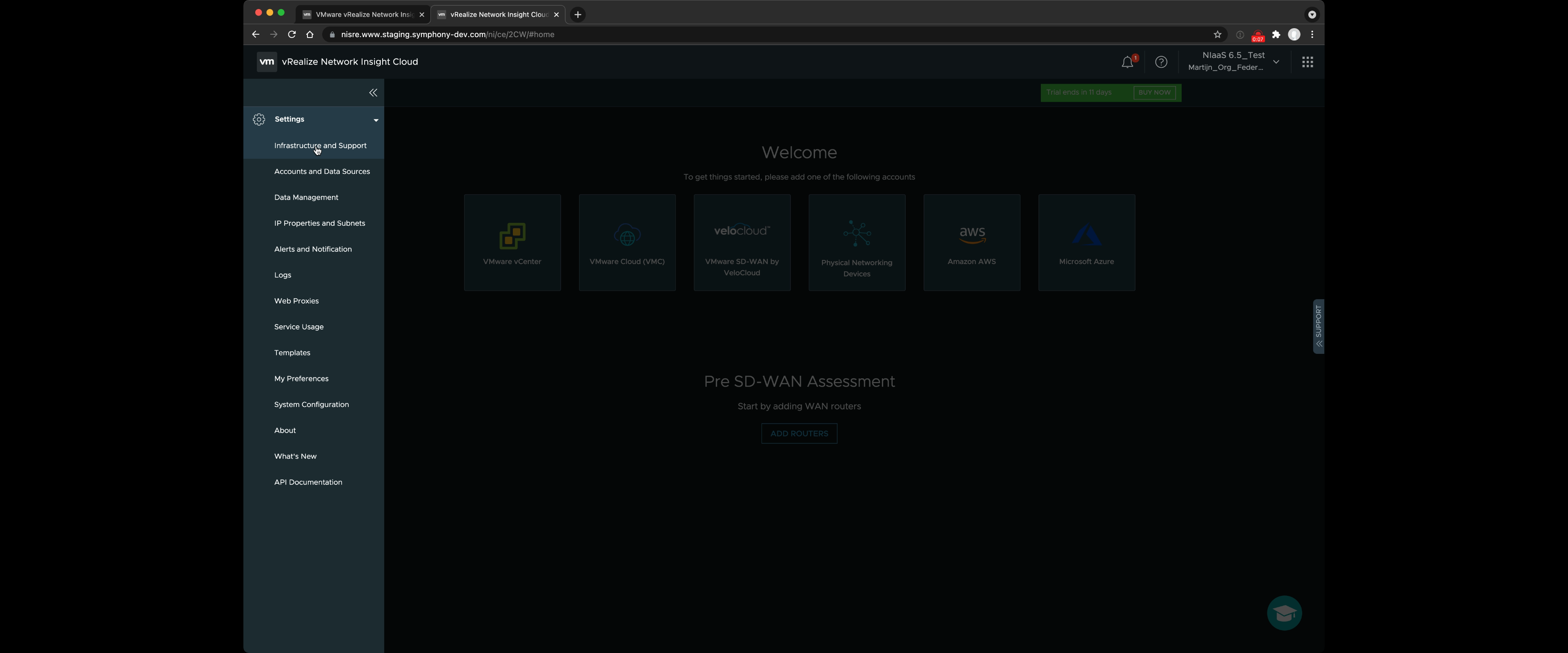Open the About page

point(285,430)
